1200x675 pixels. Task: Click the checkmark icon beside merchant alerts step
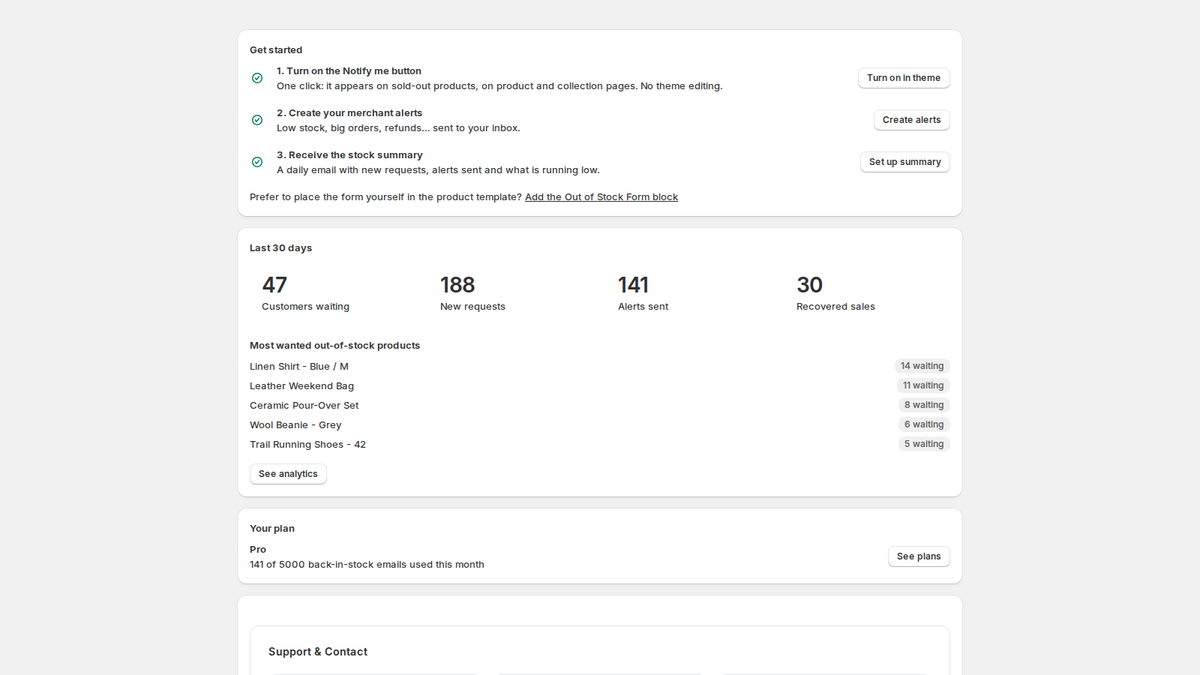[257, 120]
